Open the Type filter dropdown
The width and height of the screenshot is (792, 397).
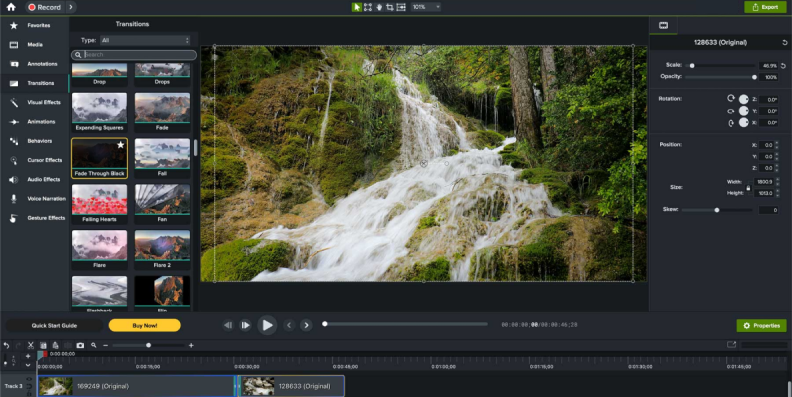[145, 40]
